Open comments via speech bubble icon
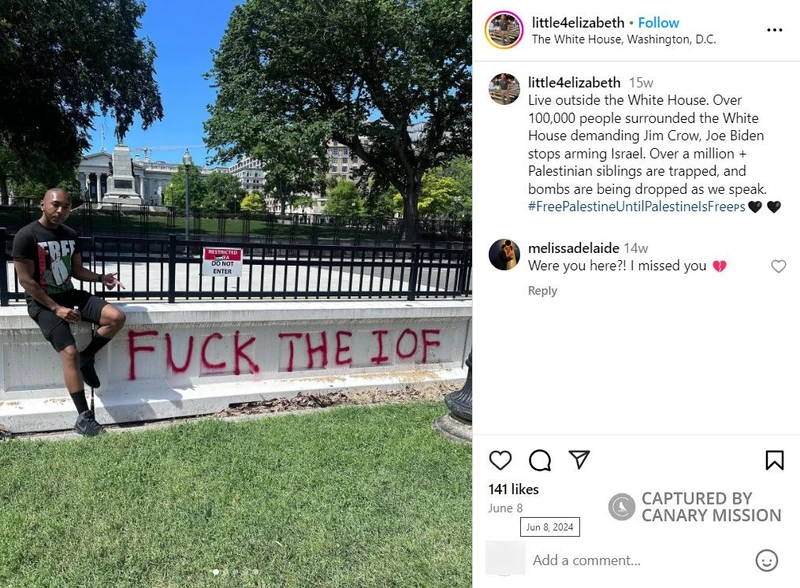Image resolution: width=800 pixels, height=588 pixels. [540, 460]
